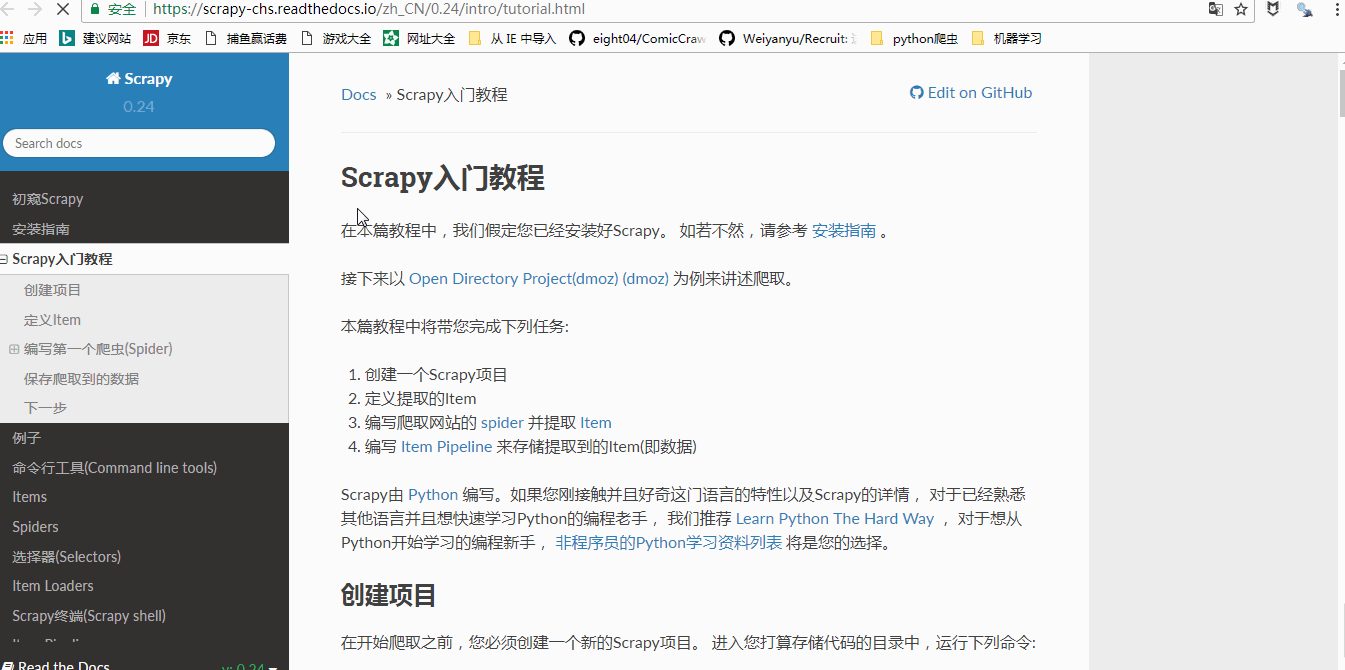Viewport: 1345px width, 670px height.
Task: Open the 网址大全 bookmark
Action: click(x=419, y=38)
